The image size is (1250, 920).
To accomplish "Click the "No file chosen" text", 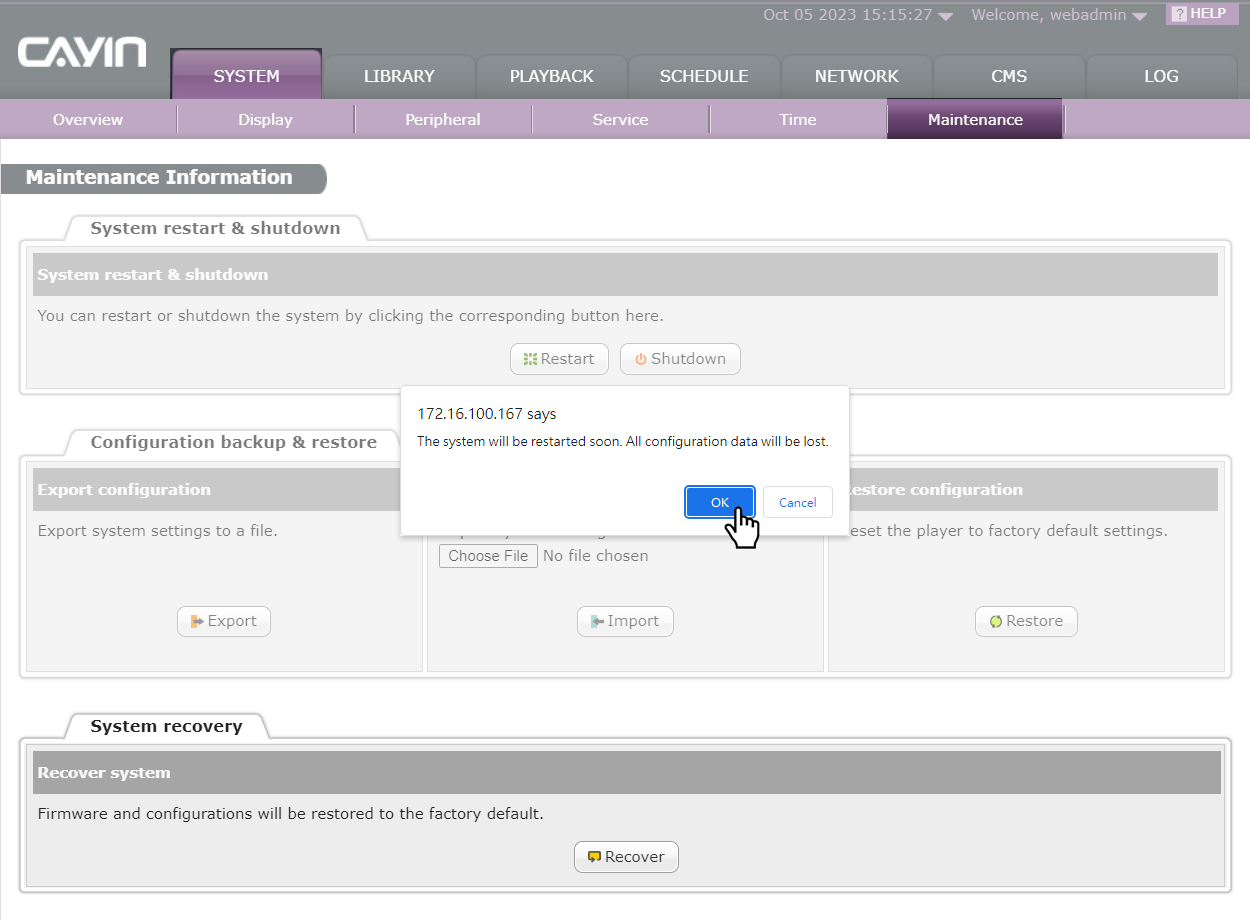I will coord(596,556).
